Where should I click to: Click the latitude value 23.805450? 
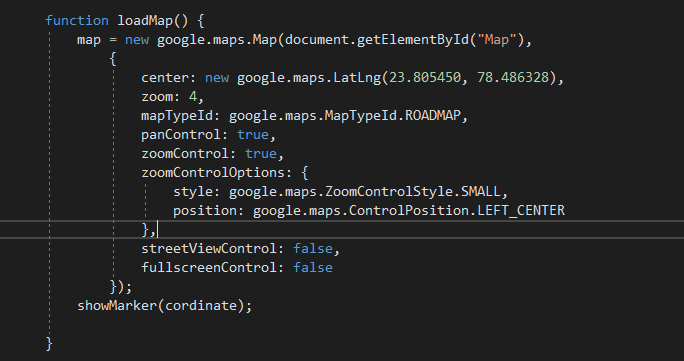click(x=425, y=78)
